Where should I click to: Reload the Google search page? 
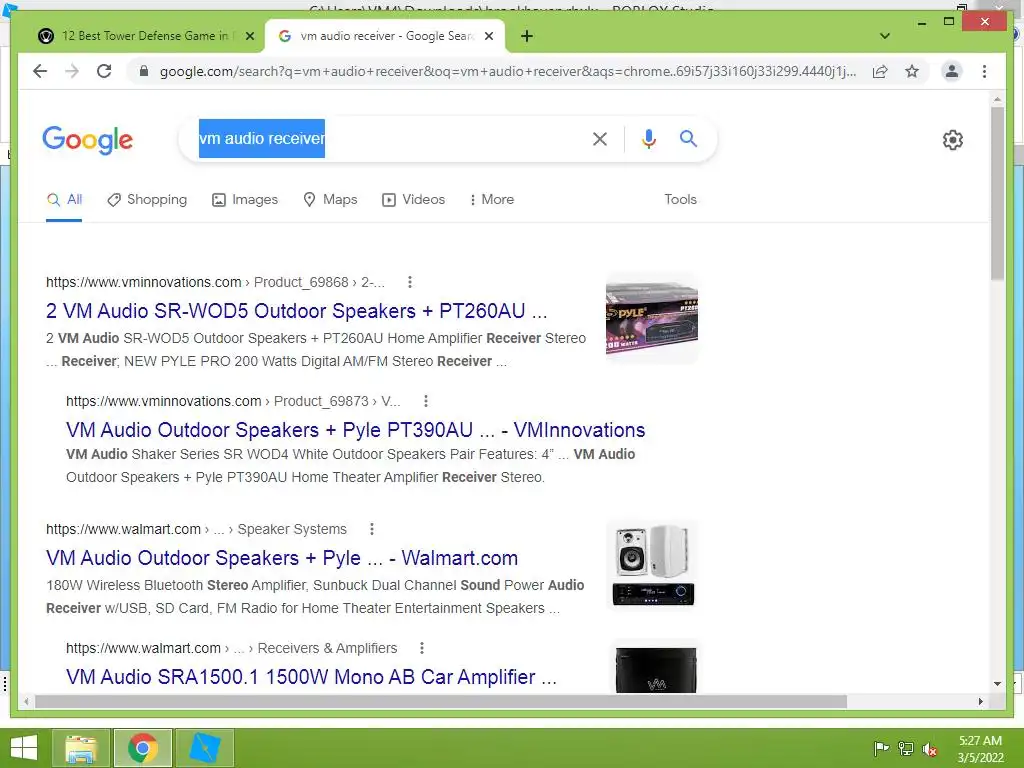(104, 71)
